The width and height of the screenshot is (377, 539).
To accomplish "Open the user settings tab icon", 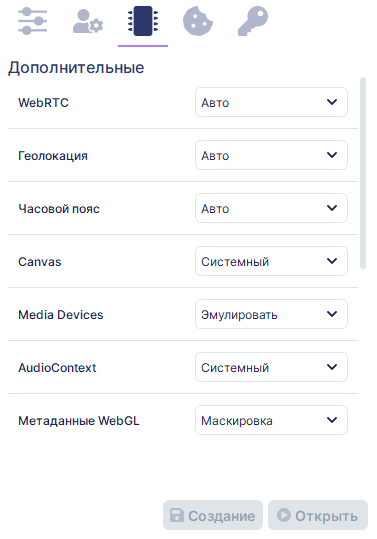I will pos(88,21).
